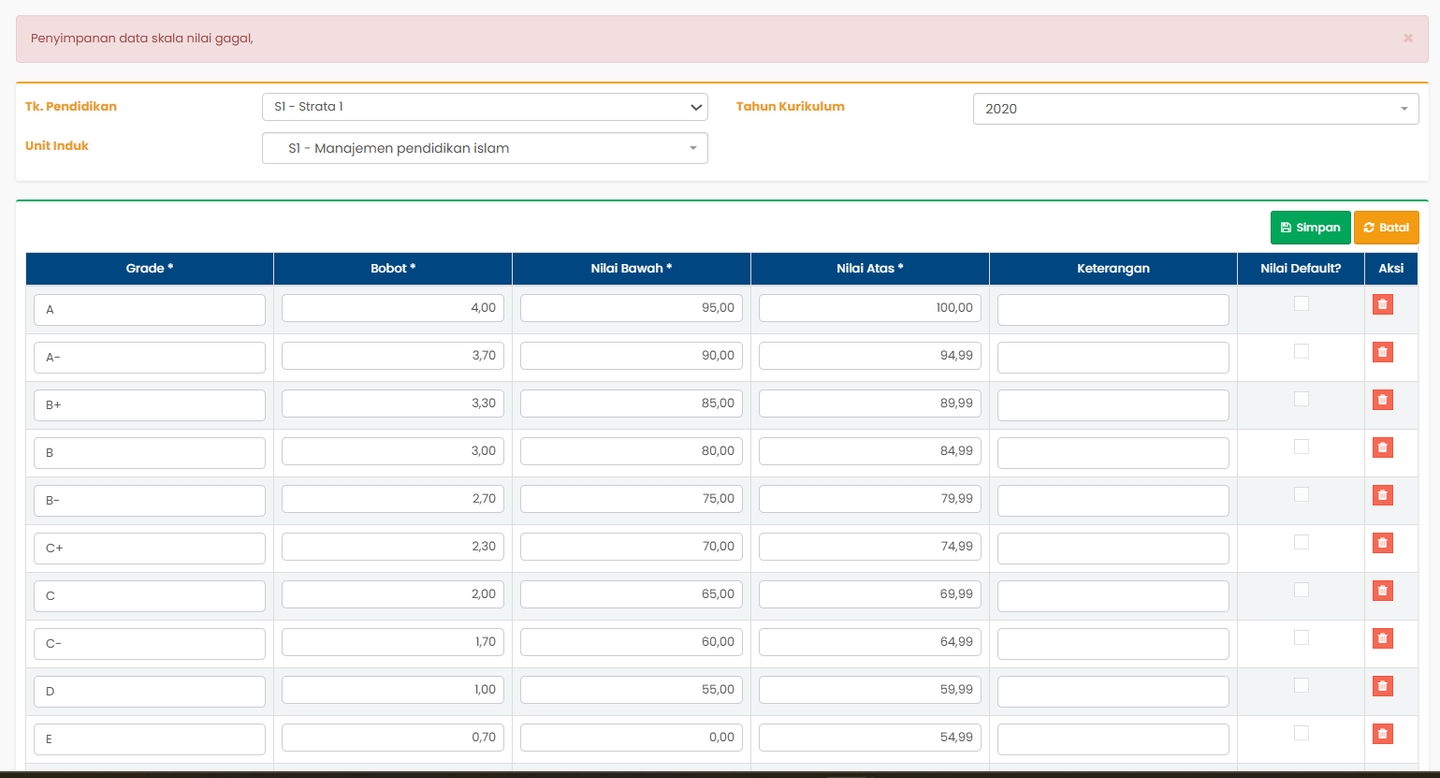Delete the B- grade row
The image size is (1440, 778).
(1382, 495)
